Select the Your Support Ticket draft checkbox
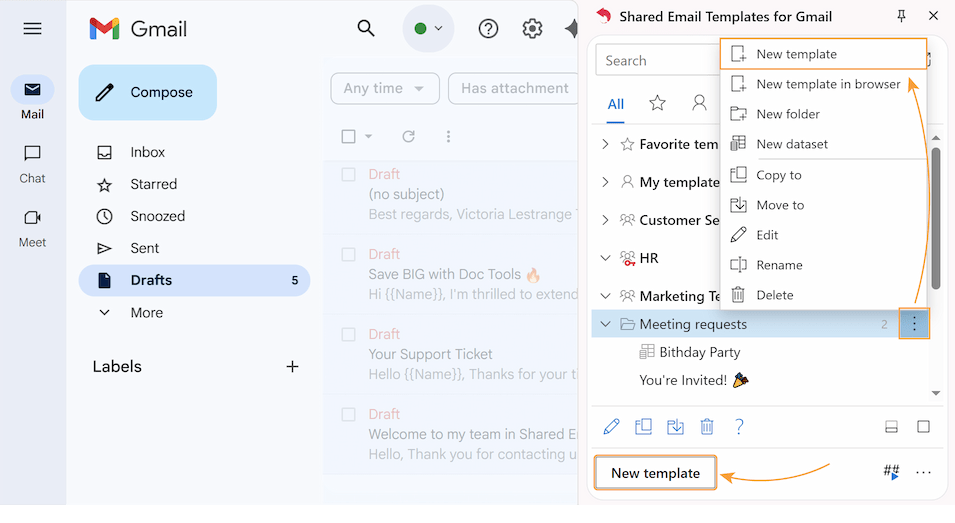 pos(348,334)
